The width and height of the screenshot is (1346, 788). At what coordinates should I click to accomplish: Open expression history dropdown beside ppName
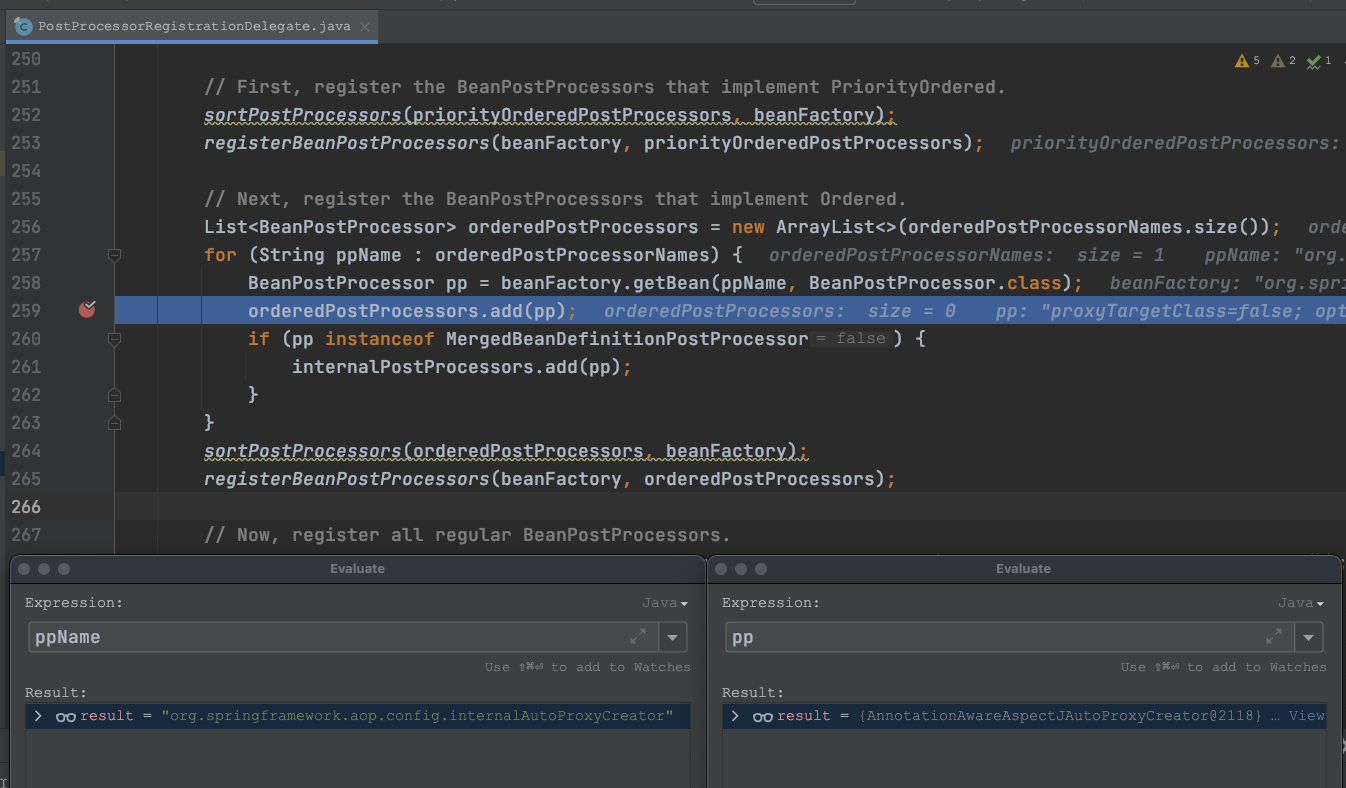click(x=673, y=637)
